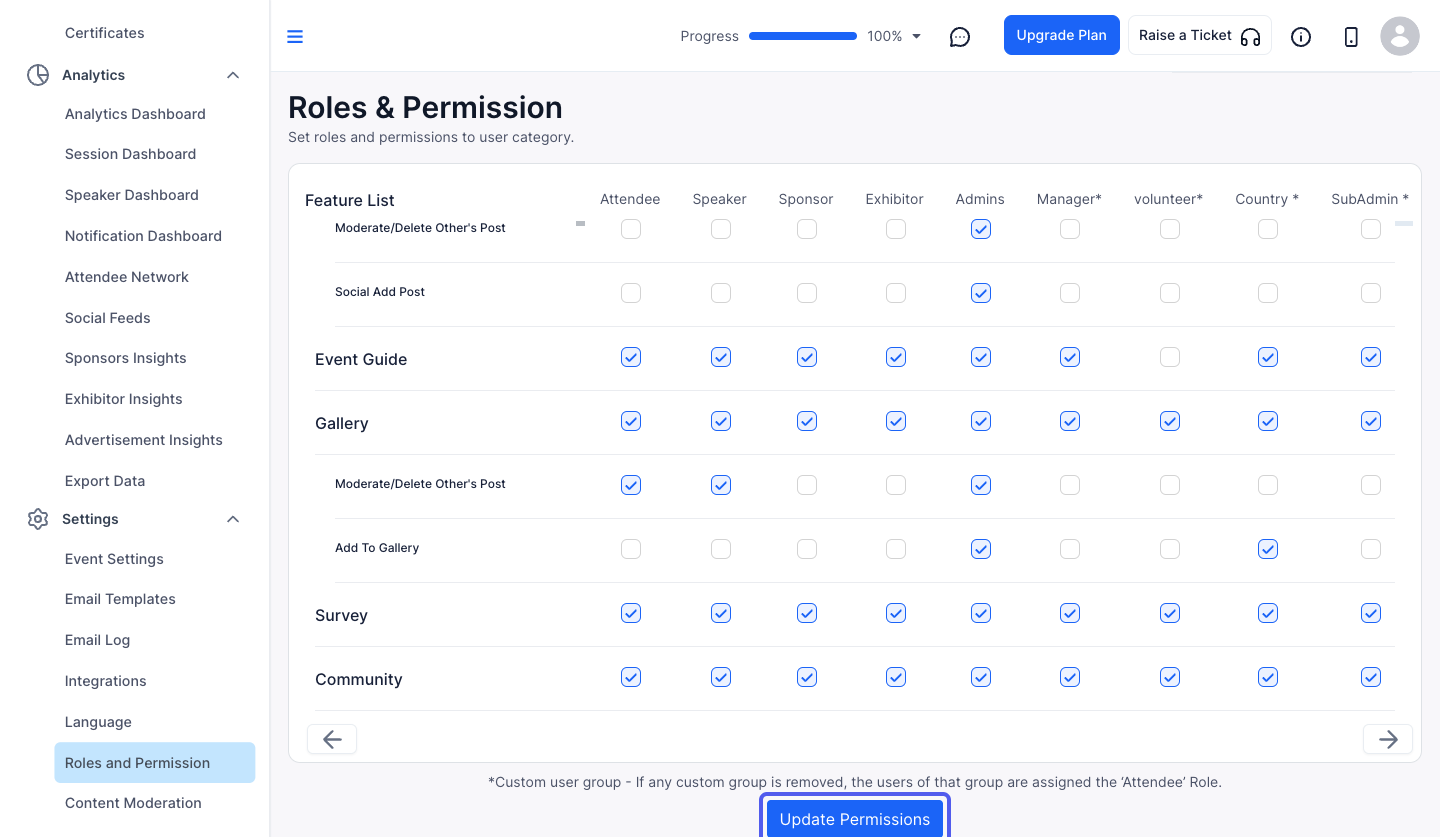Click the right arrow table navigation button
The height and width of the screenshot is (837, 1440).
[x=1388, y=739]
